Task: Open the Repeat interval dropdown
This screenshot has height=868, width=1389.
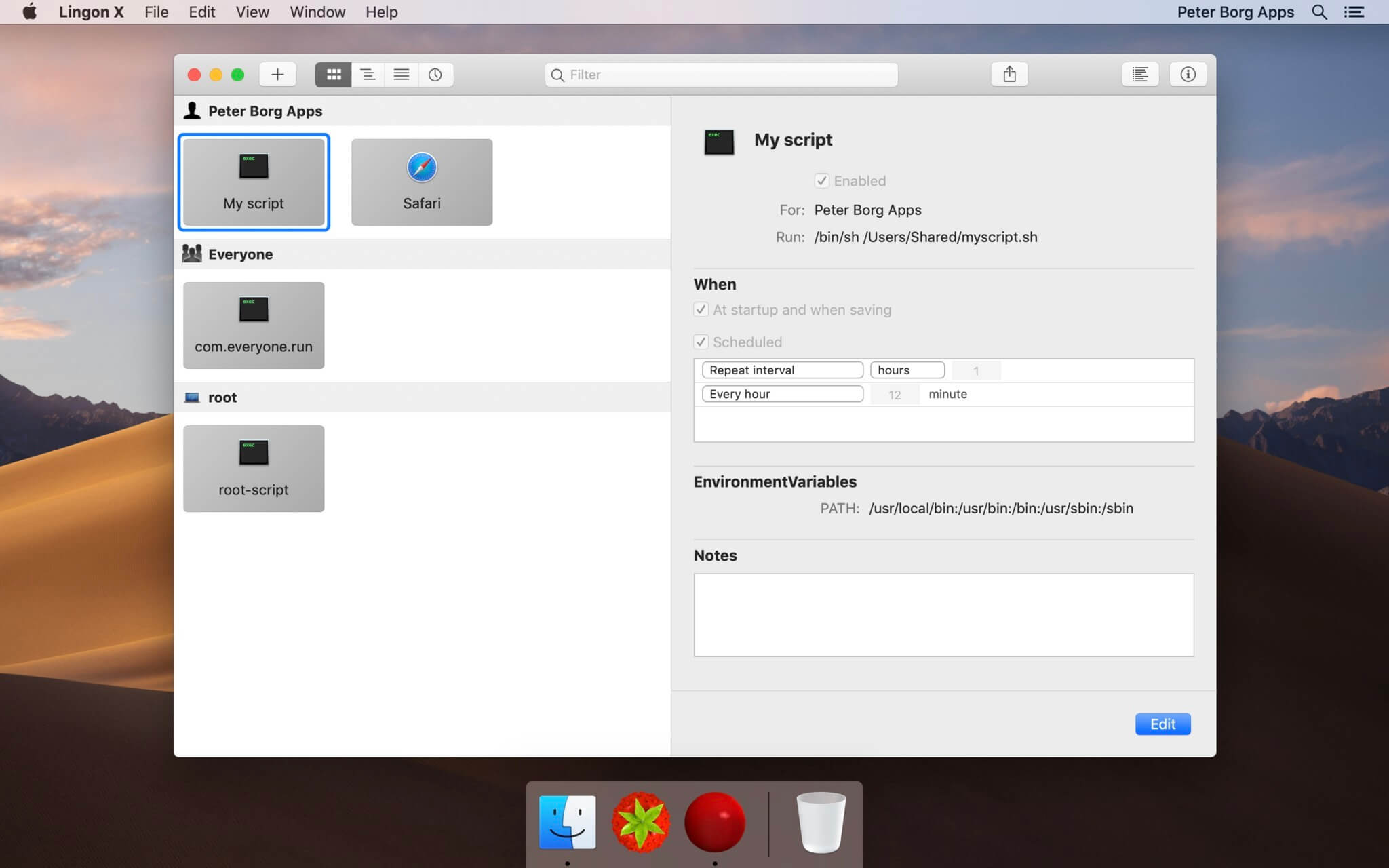Action: click(x=782, y=370)
